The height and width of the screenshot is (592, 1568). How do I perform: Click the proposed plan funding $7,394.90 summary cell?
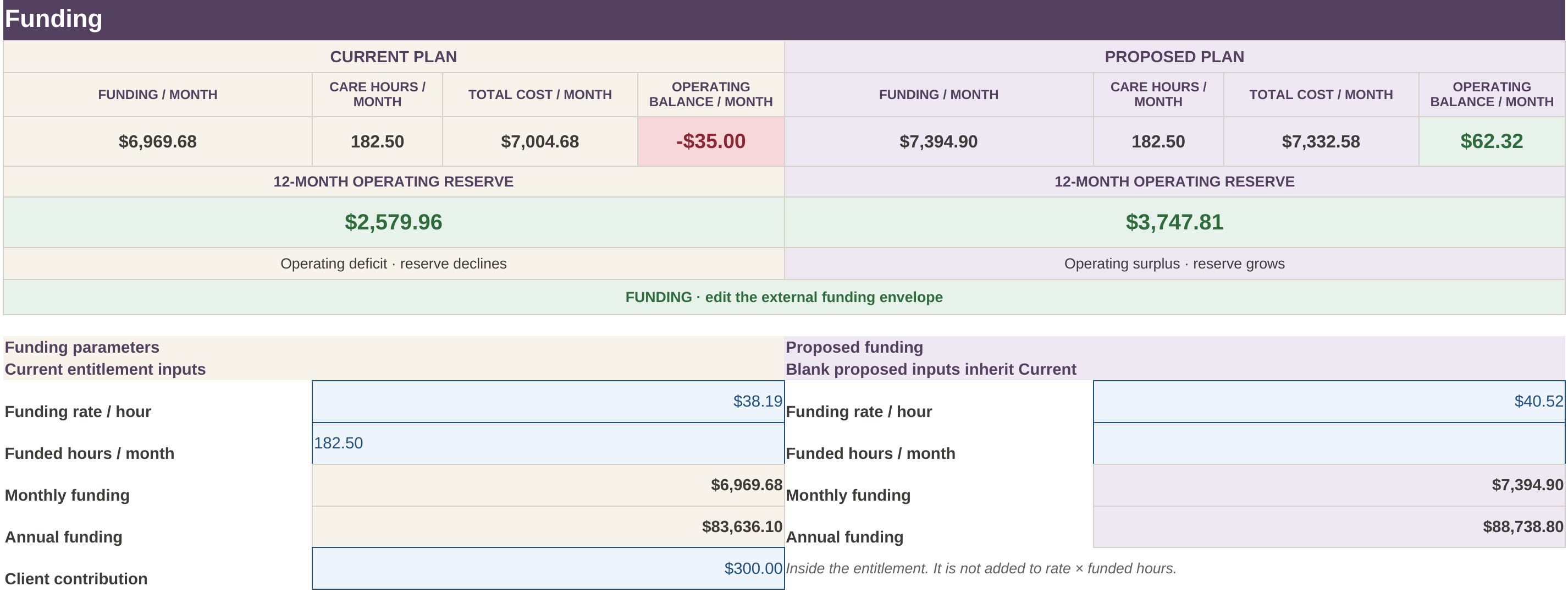(x=938, y=141)
